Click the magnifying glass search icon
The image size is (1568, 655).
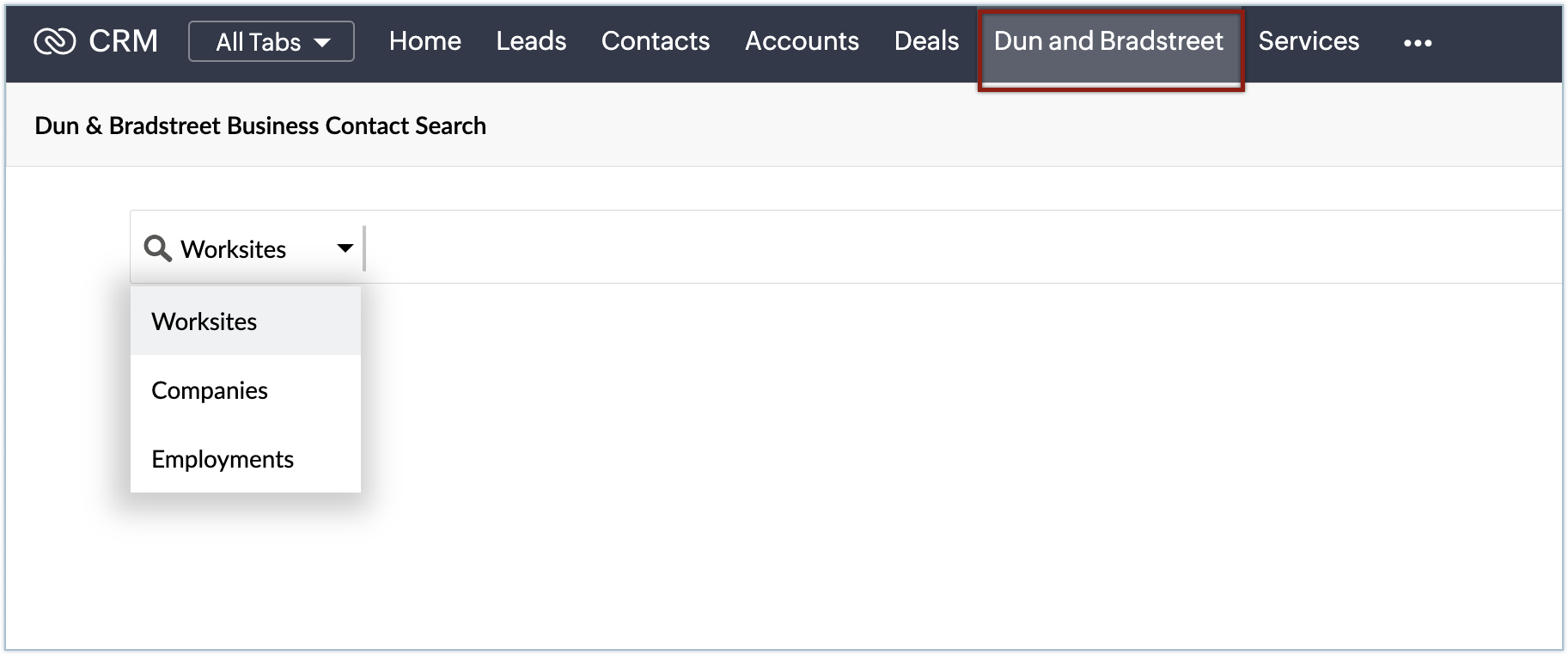click(157, 248)
